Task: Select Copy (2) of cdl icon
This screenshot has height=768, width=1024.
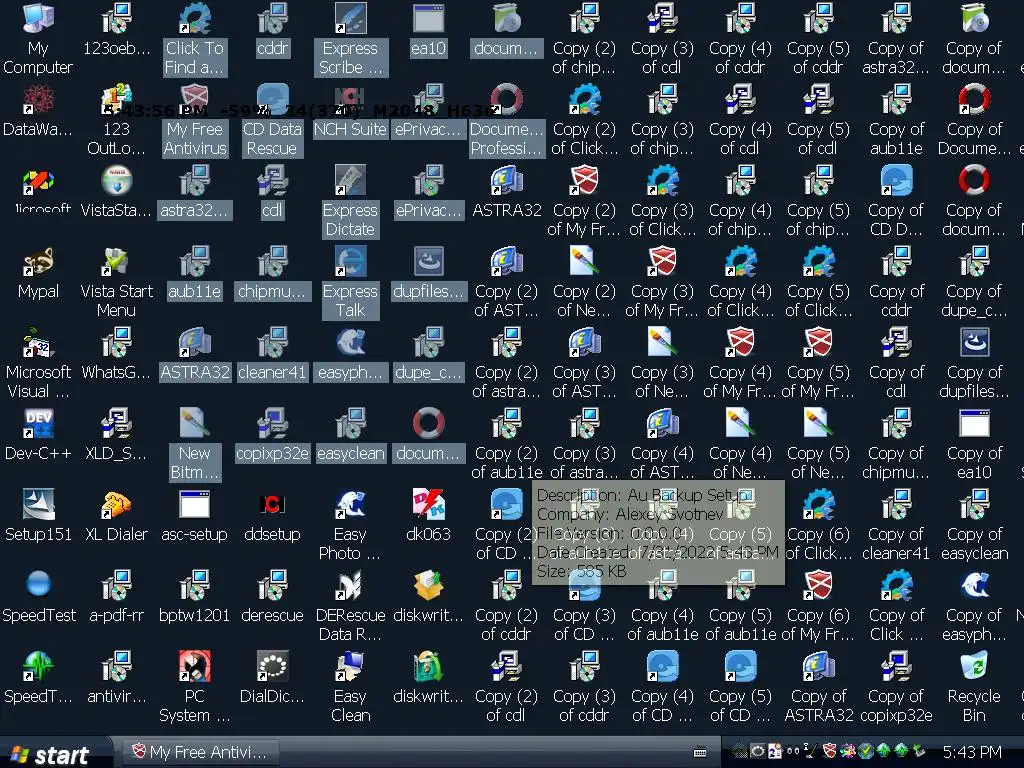Action: coord(506,667)
